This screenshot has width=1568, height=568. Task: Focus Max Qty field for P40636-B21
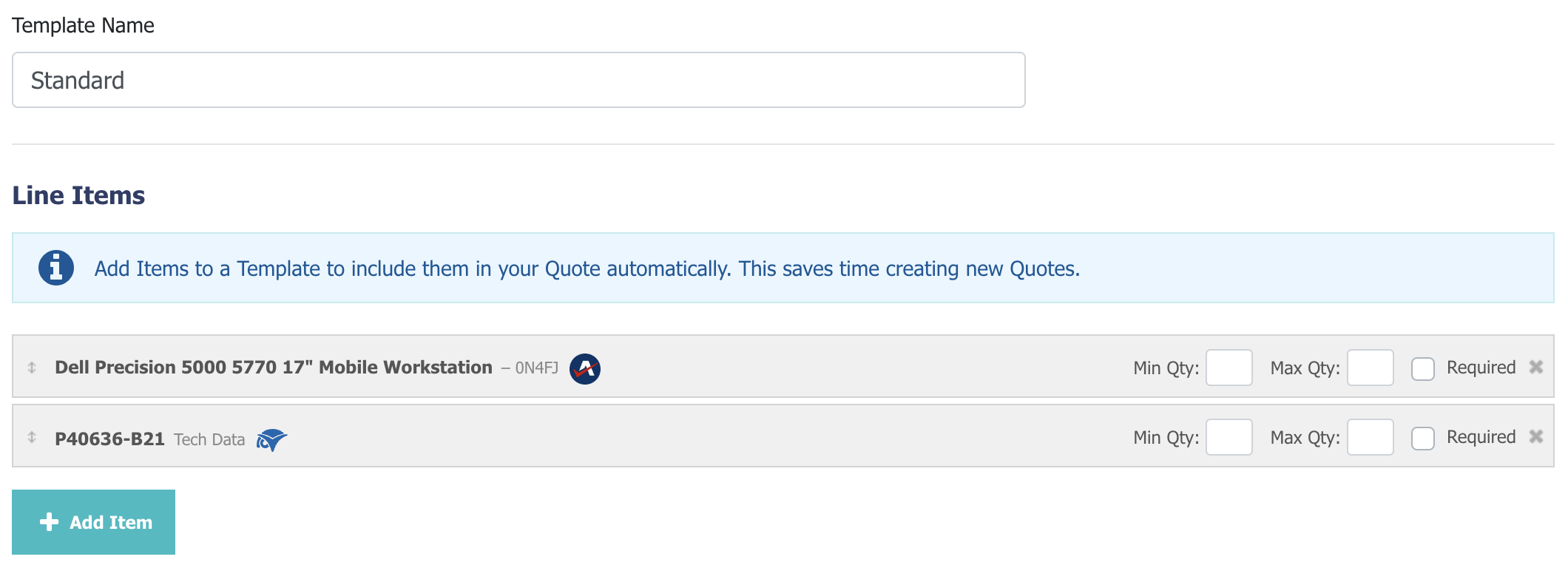pos(1371,437)
